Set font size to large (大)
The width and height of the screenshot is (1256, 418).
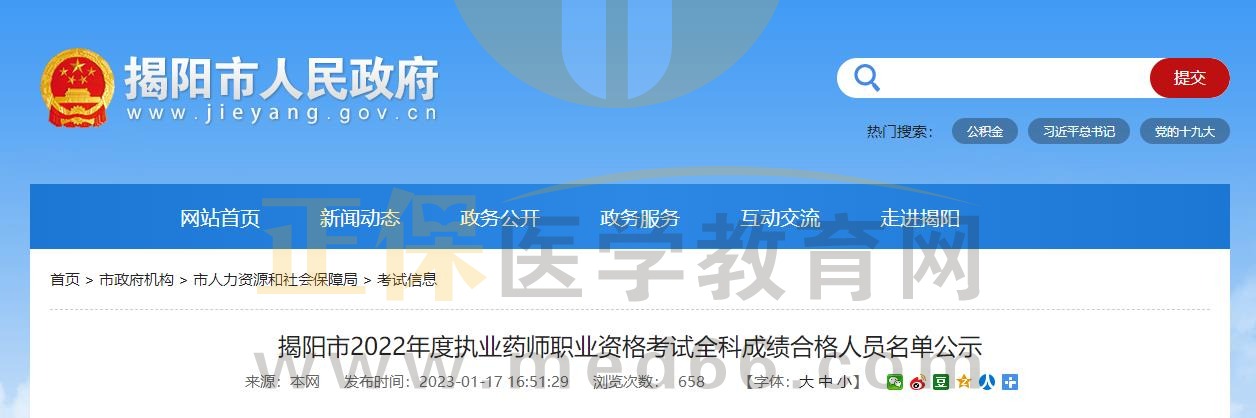point(805,382)
